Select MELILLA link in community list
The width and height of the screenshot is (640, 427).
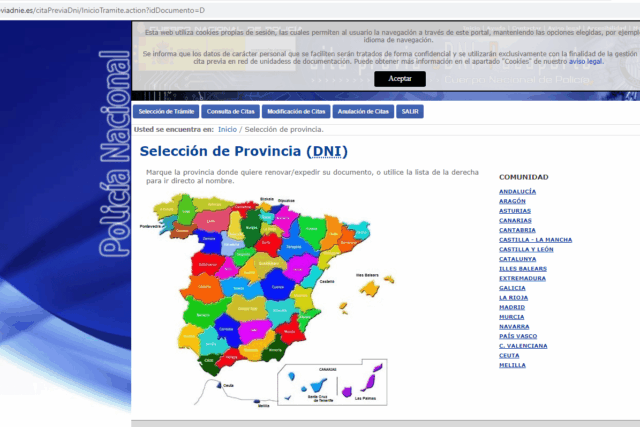512,365
